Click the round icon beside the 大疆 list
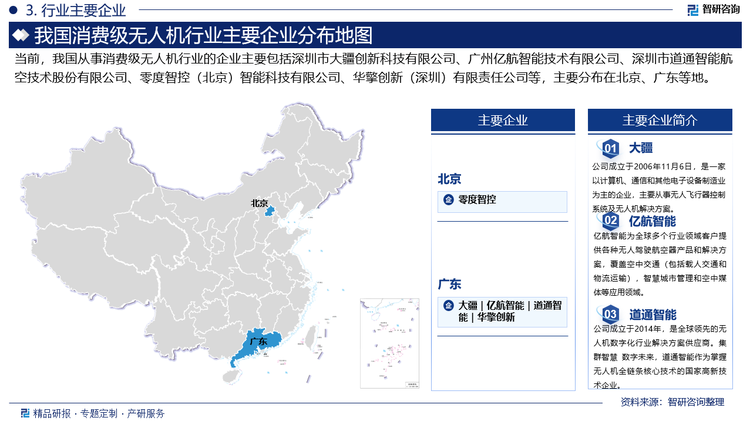 tap(448, 305)
